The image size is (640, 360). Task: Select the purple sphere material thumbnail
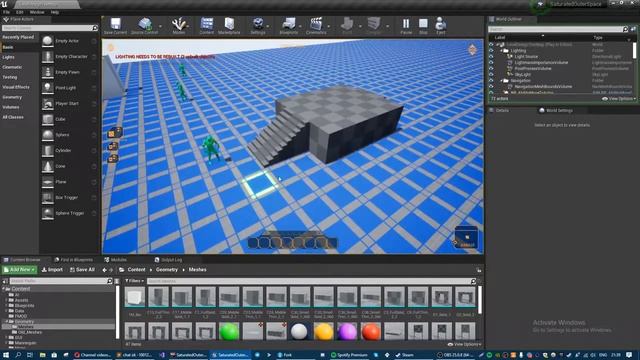click(347, 331)
